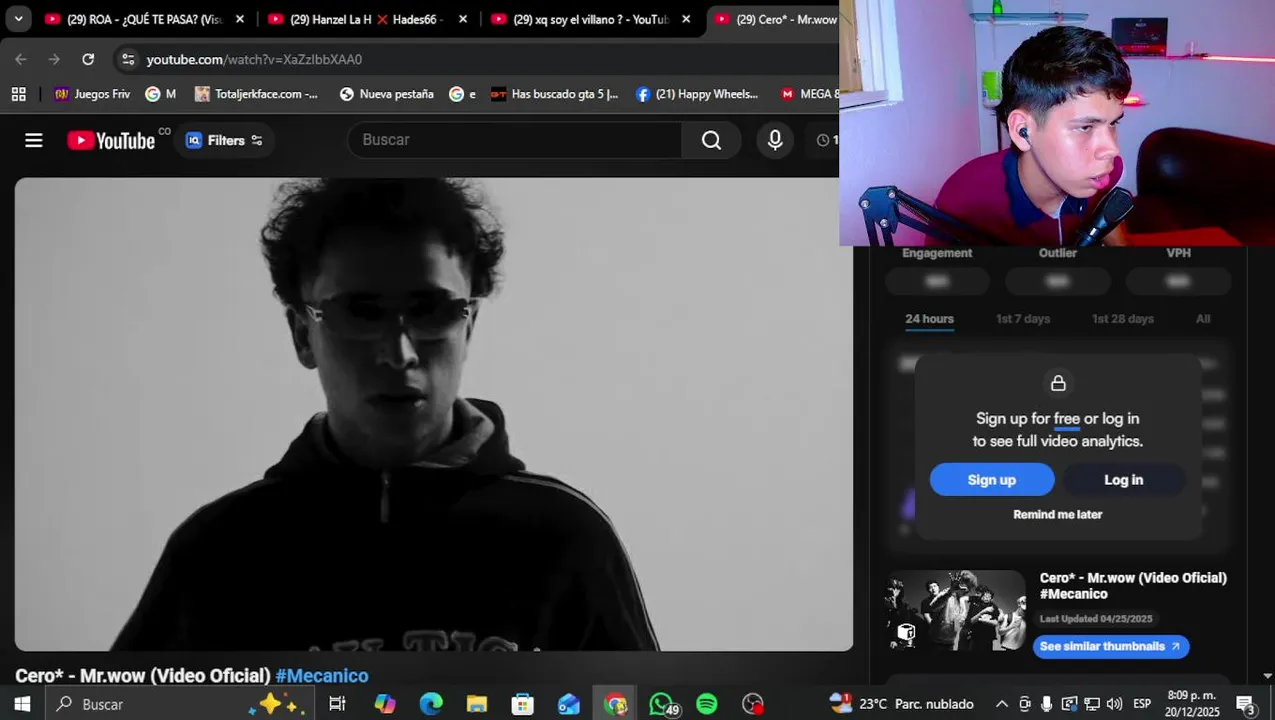1275x720 pixels.
Task: Submit search with the magnifier button
Action: (x=711, y=140)
